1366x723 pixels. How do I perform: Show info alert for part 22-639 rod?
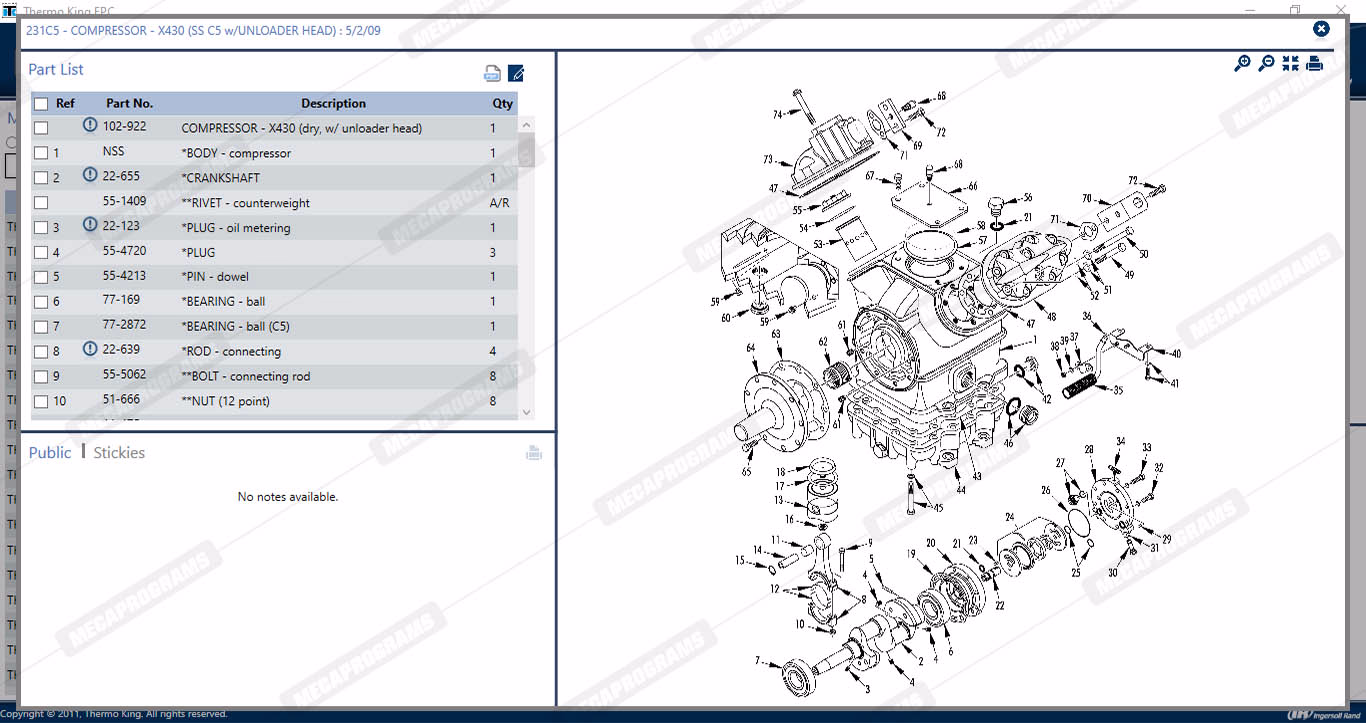(x=90, y=349)
